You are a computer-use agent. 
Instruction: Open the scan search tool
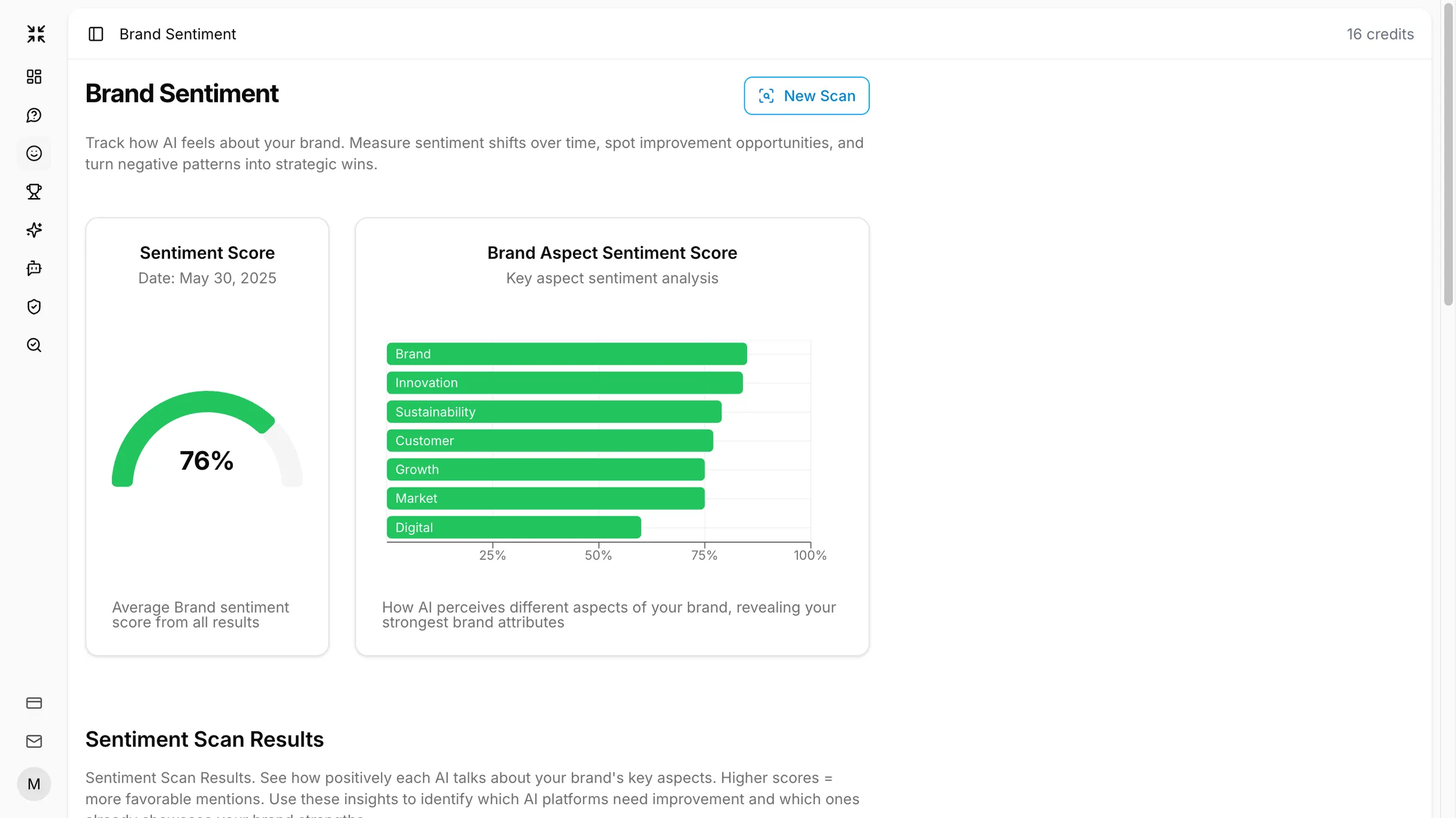click(x=34, y=345)
